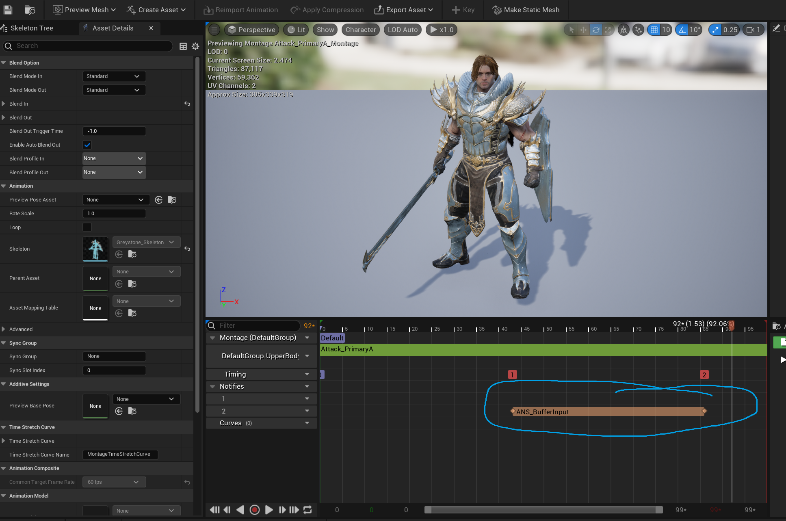Save the asset with the floppy disk icon
The height and width of the screenshot is (521, 786).
tap(8, 10)
